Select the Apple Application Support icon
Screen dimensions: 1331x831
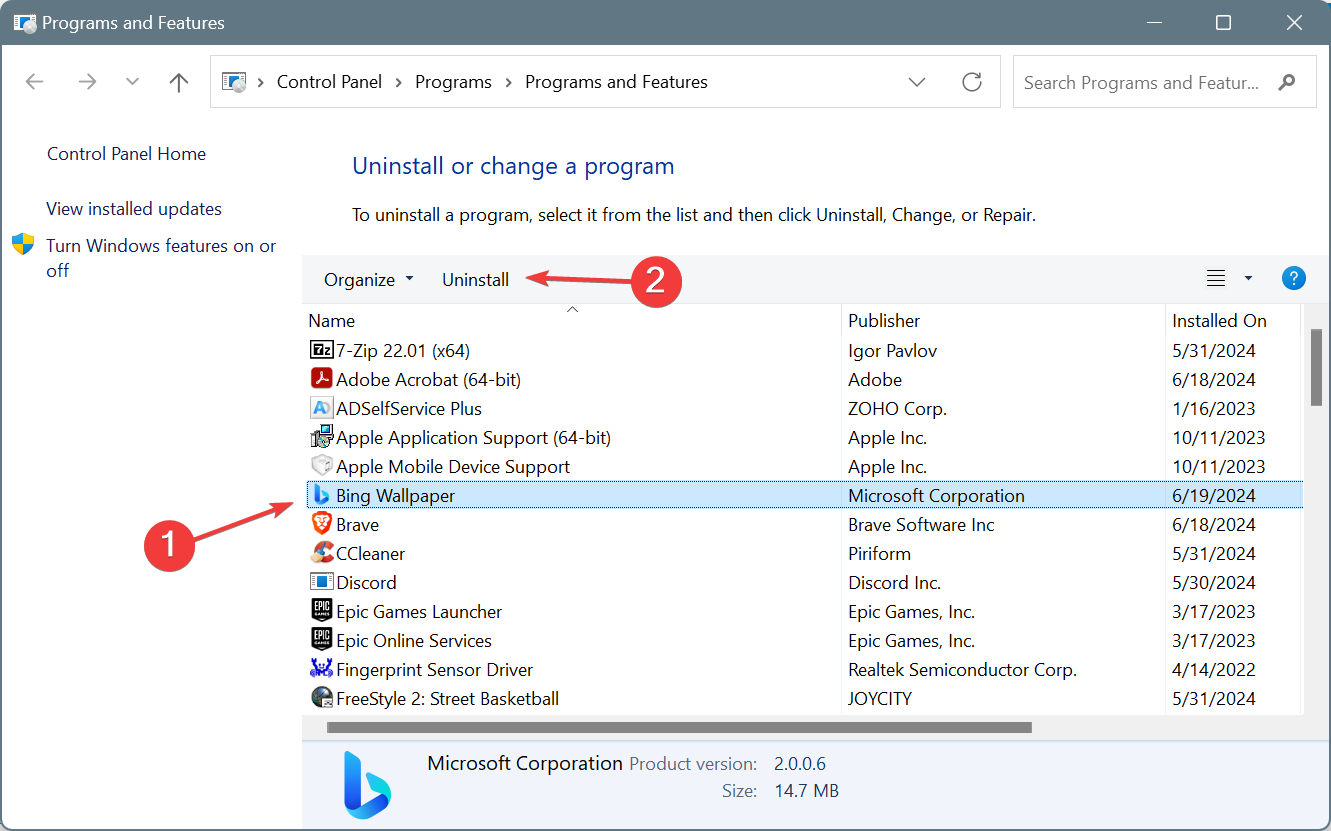(321, 437)
